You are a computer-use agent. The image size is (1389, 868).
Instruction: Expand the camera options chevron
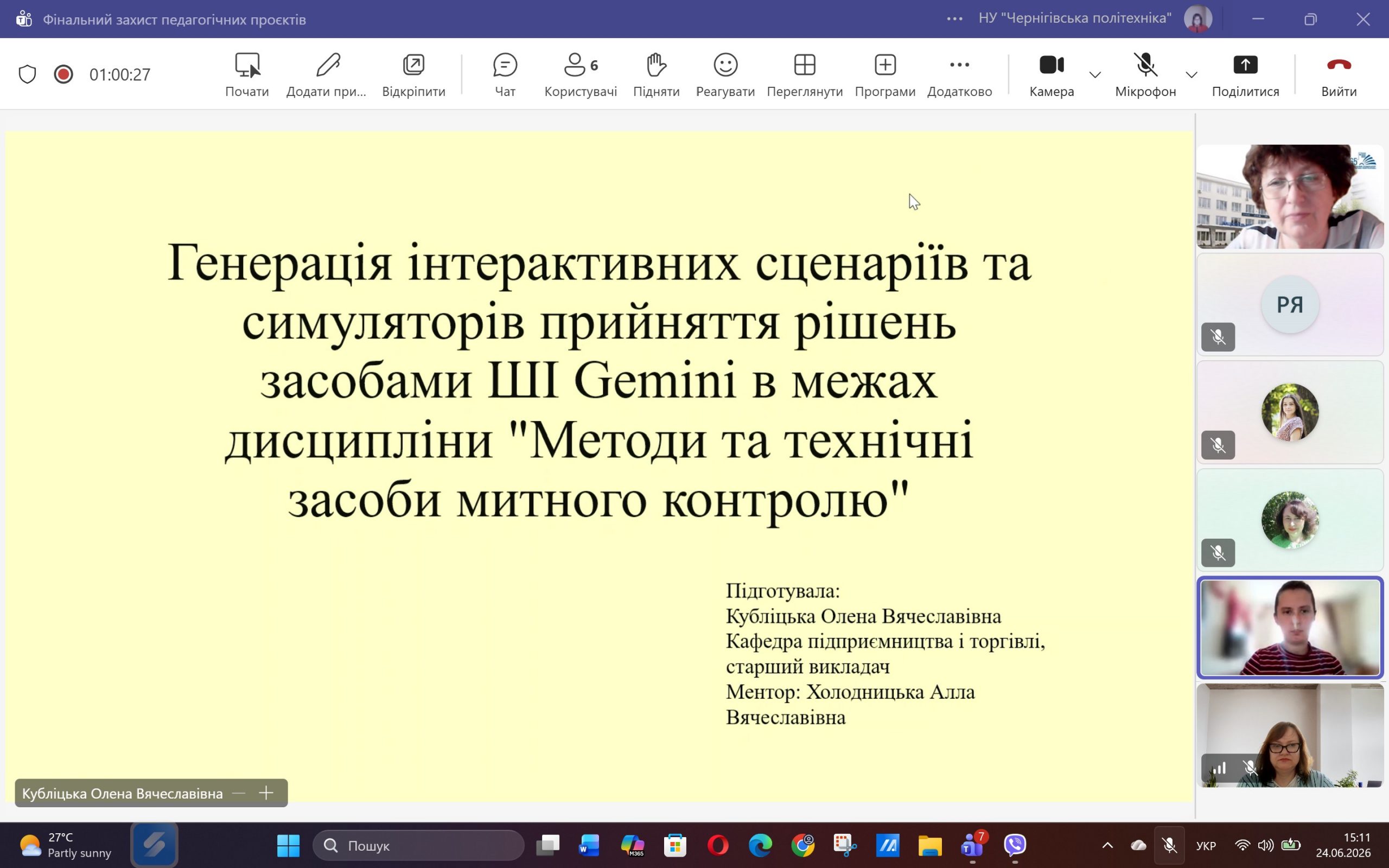1095,75
